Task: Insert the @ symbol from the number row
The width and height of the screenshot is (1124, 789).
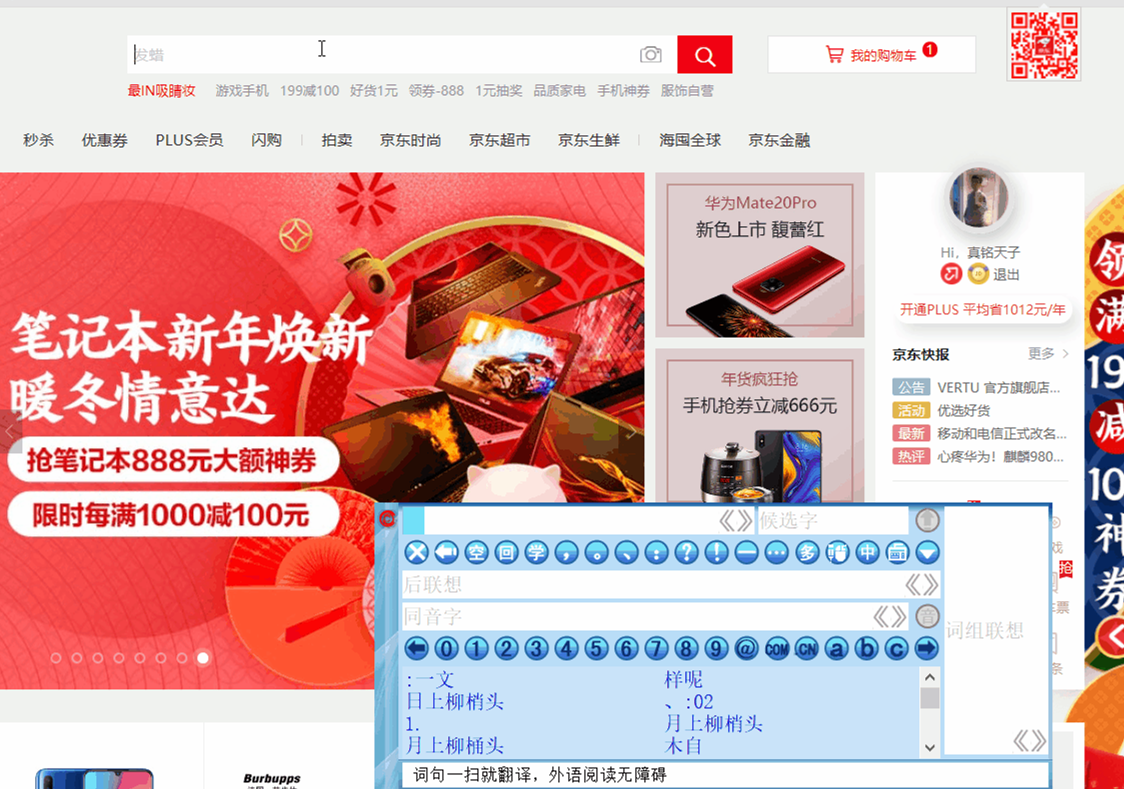Action: coord(746,649)
